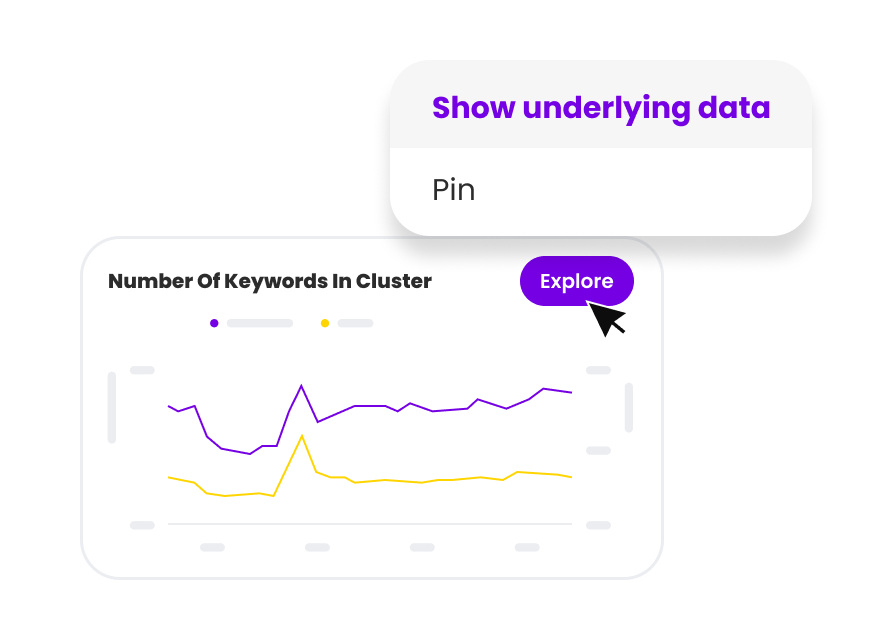This screenshot has width=892, height=640.
Task: Click the top-right y-axis tick placeholder
Action: tap(598, 371)
